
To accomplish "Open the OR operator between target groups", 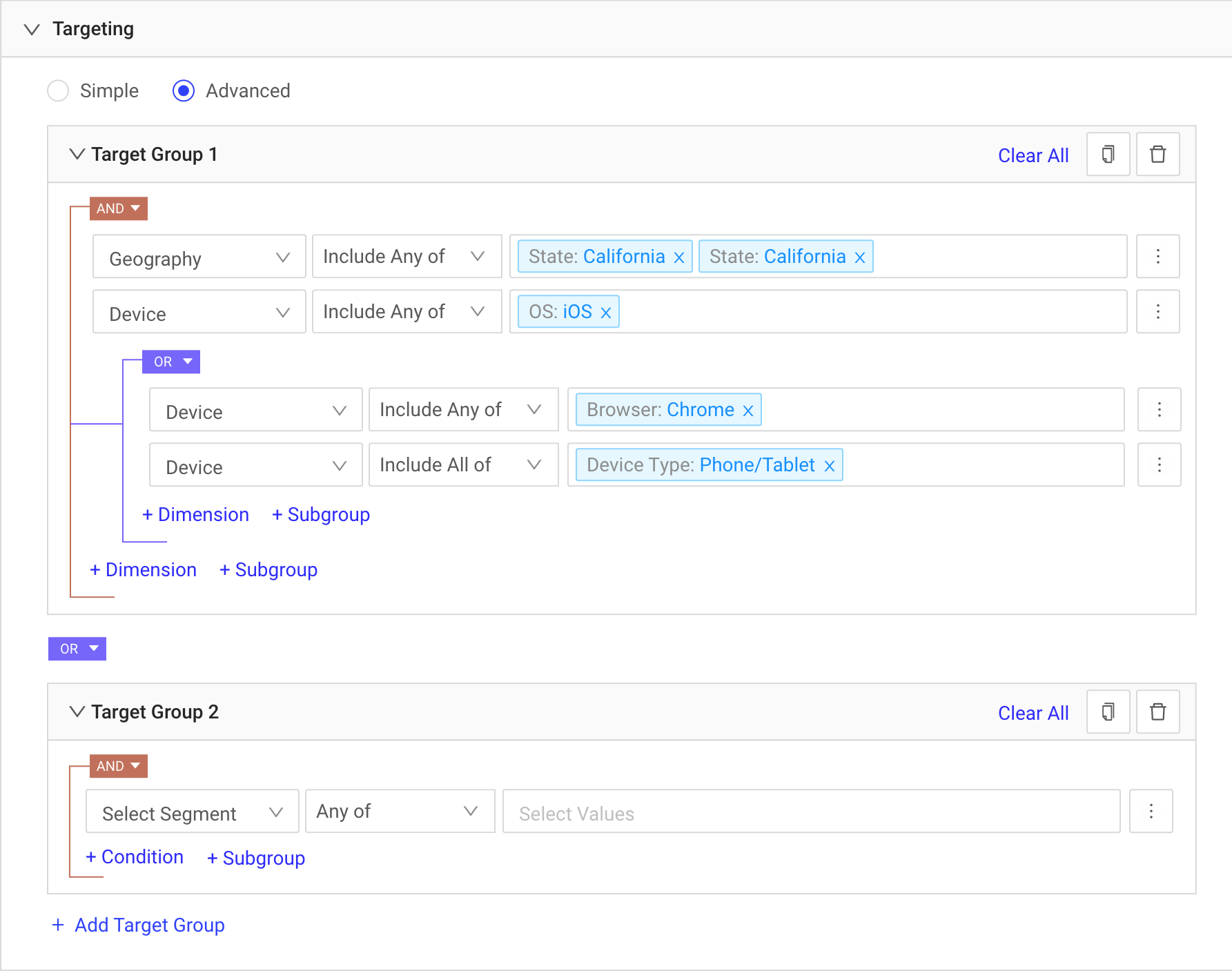I will [77, 649].
